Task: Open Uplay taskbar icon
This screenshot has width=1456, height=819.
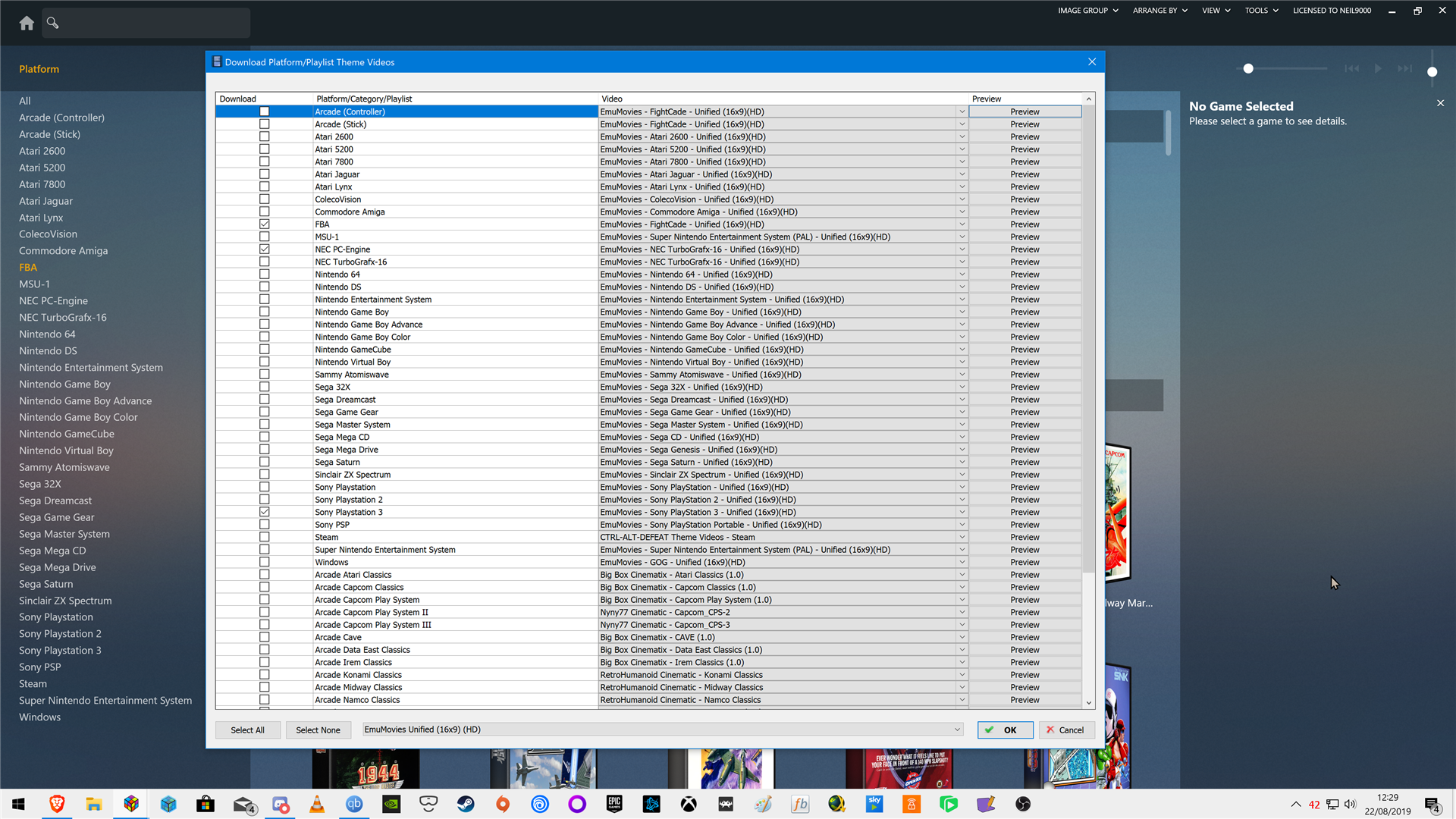Action: (x=540, y=804)
